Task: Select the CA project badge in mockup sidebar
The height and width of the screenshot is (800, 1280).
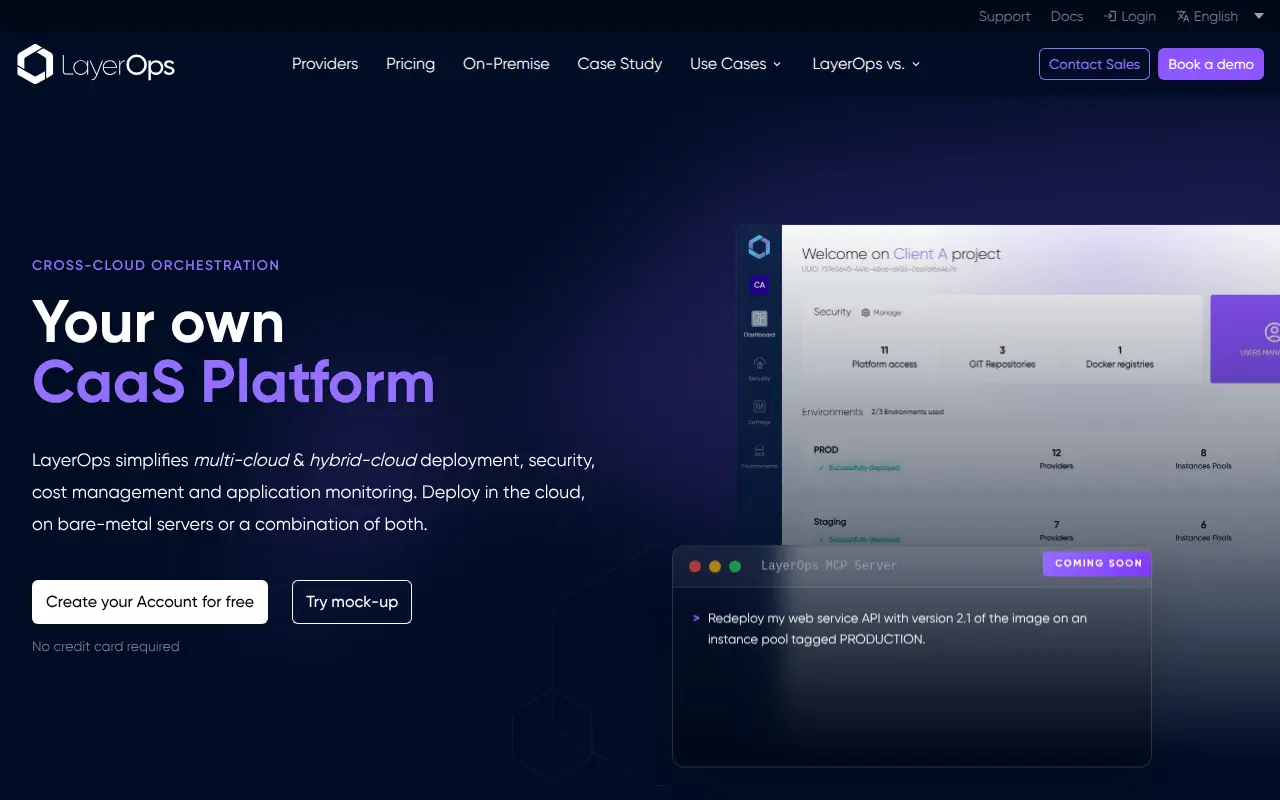Action: 759,285
